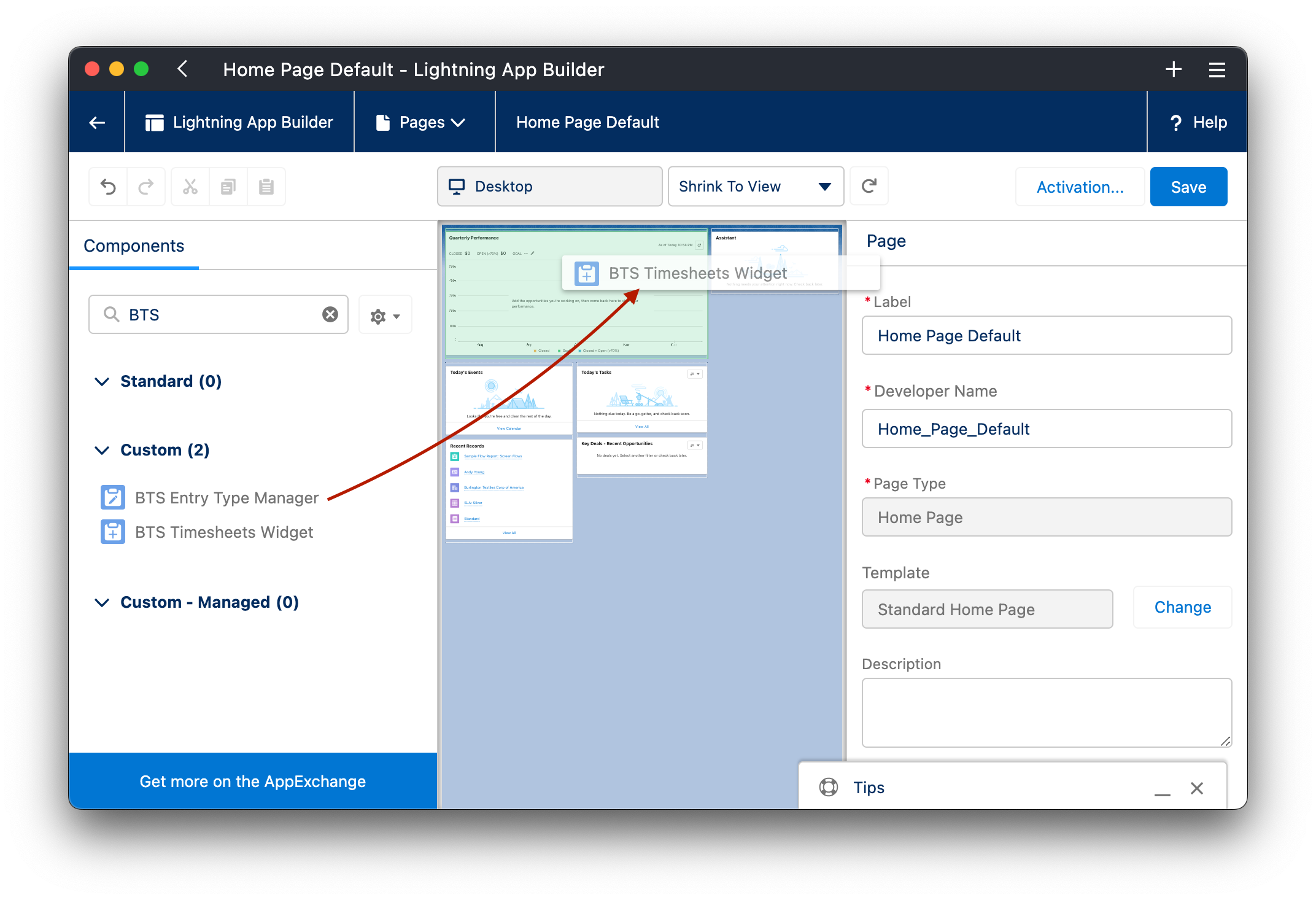Screen dimensions: 1316x900
Task: Select the Key Deals component on canvas
Action: (x=641, y=456)
